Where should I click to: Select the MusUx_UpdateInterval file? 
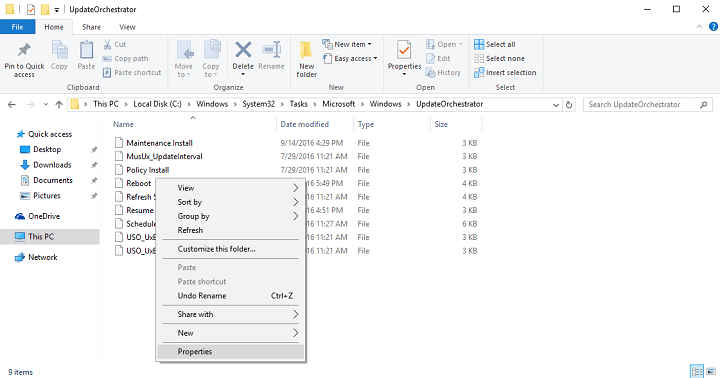164,156
